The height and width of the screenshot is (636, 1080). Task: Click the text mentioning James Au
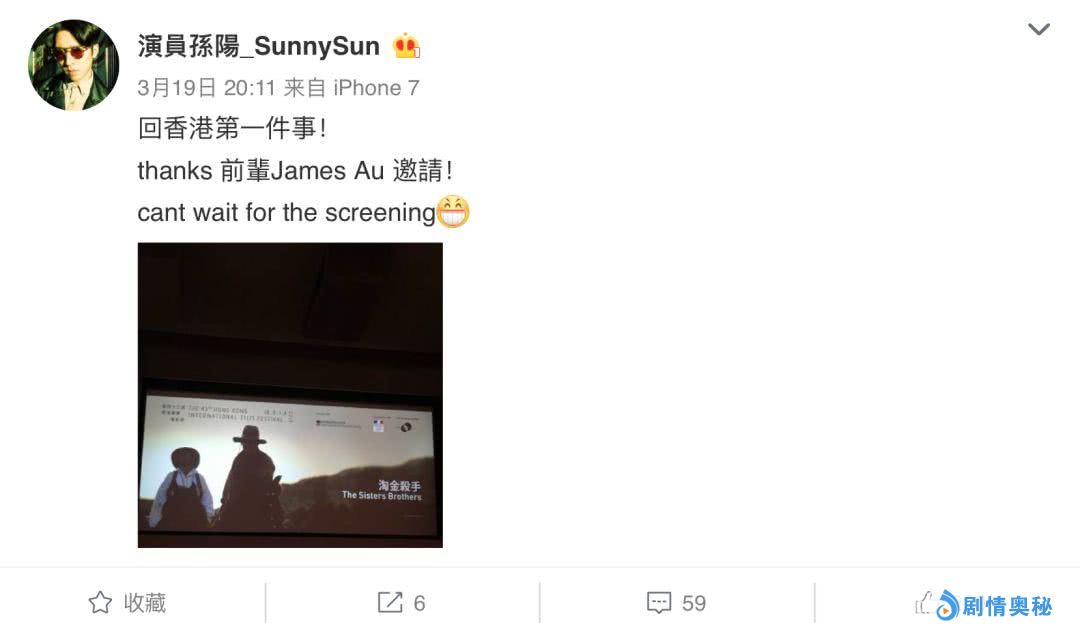(295, 170)
